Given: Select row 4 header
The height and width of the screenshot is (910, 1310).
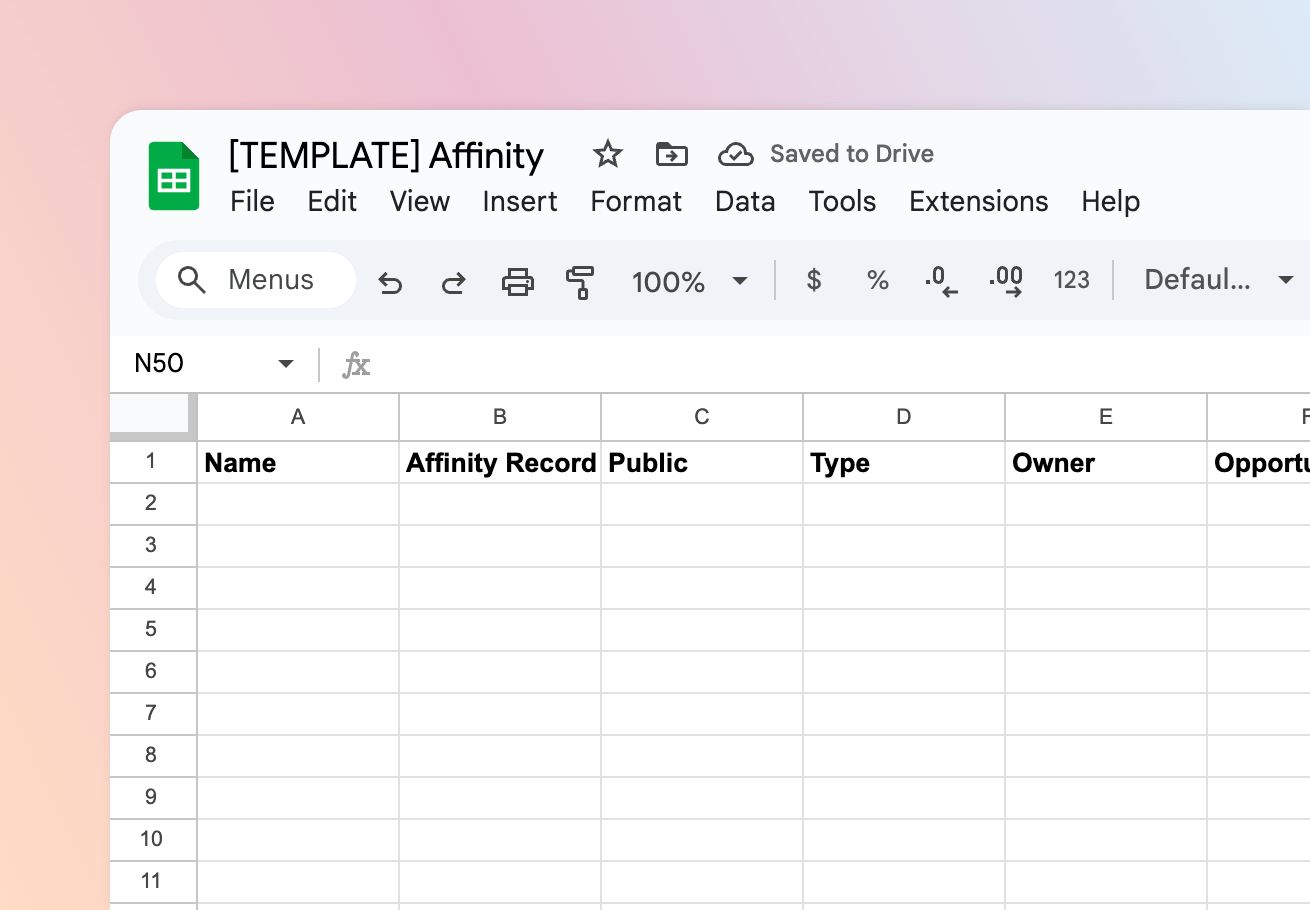Looking at the screenshot, I should coord(152,587).
